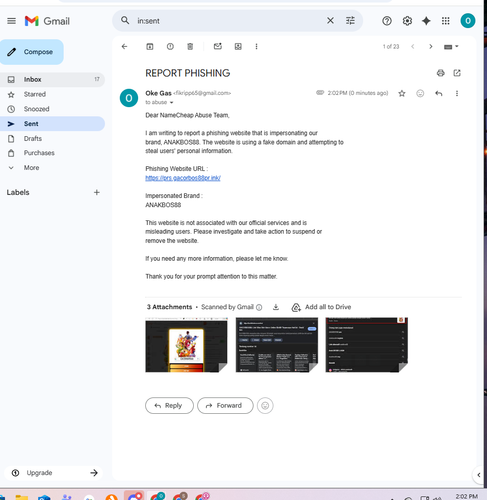Mark email as unread
The height and width of the screenshot is (500, 487).
coord(218,46)
